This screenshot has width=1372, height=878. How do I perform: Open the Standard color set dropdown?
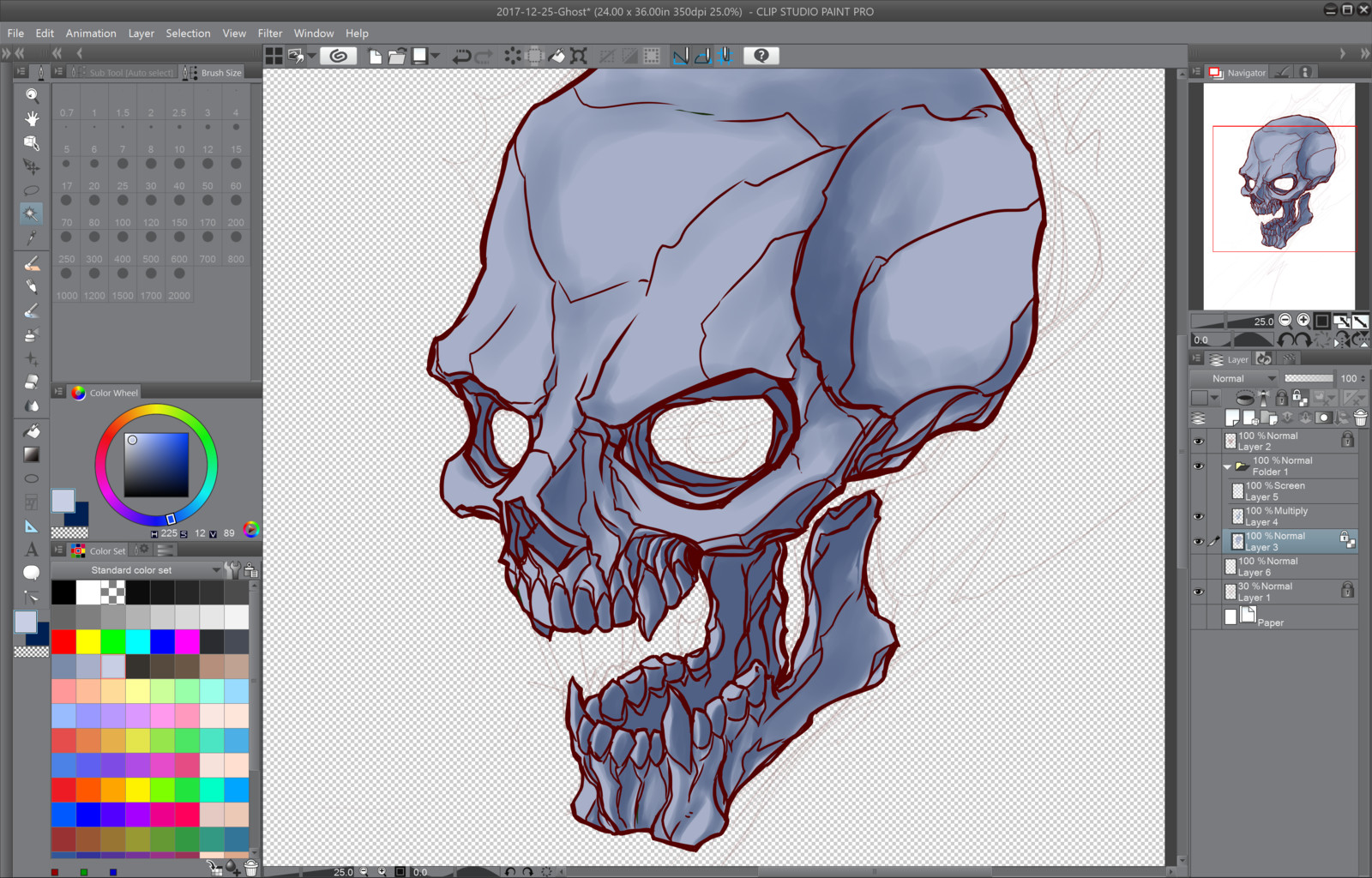tap(137, 570)
